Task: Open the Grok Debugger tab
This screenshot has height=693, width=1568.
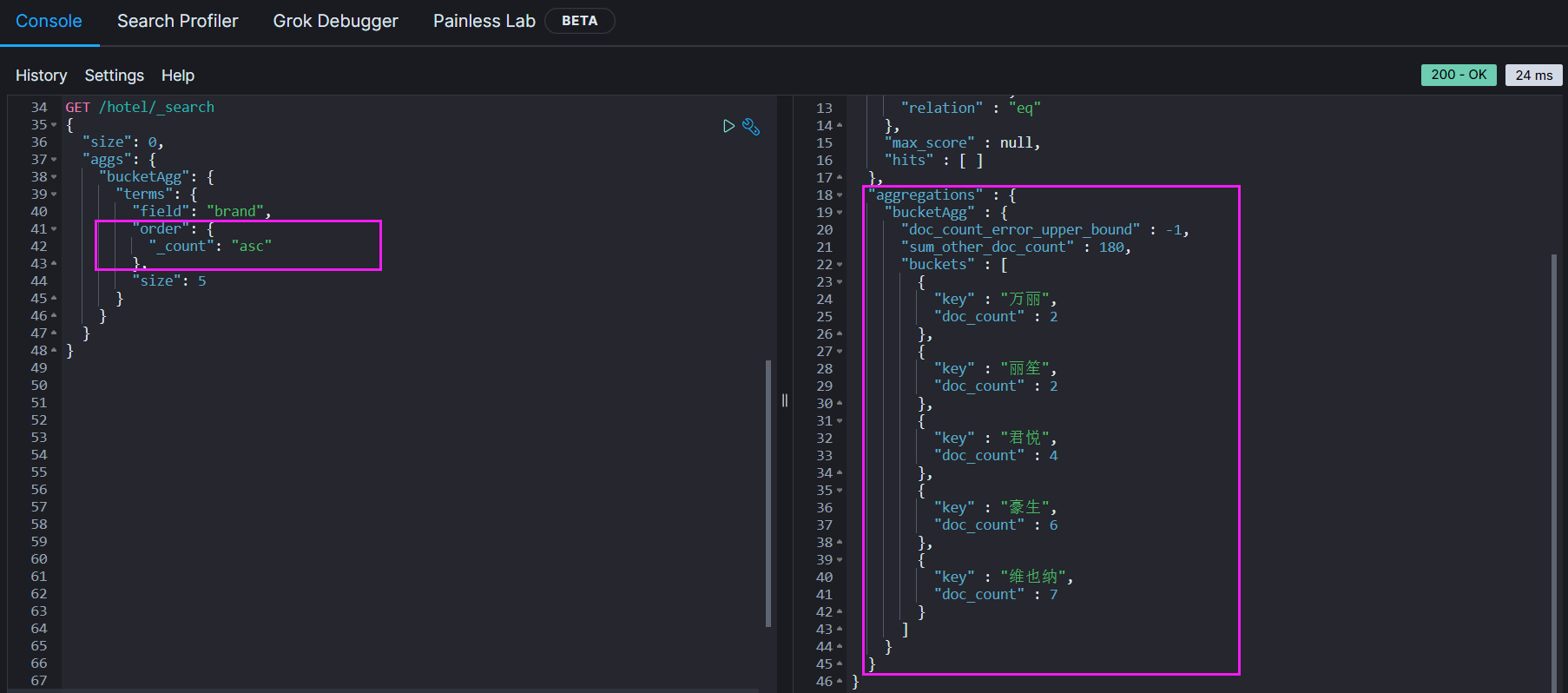Action: [x=335, y=21]
